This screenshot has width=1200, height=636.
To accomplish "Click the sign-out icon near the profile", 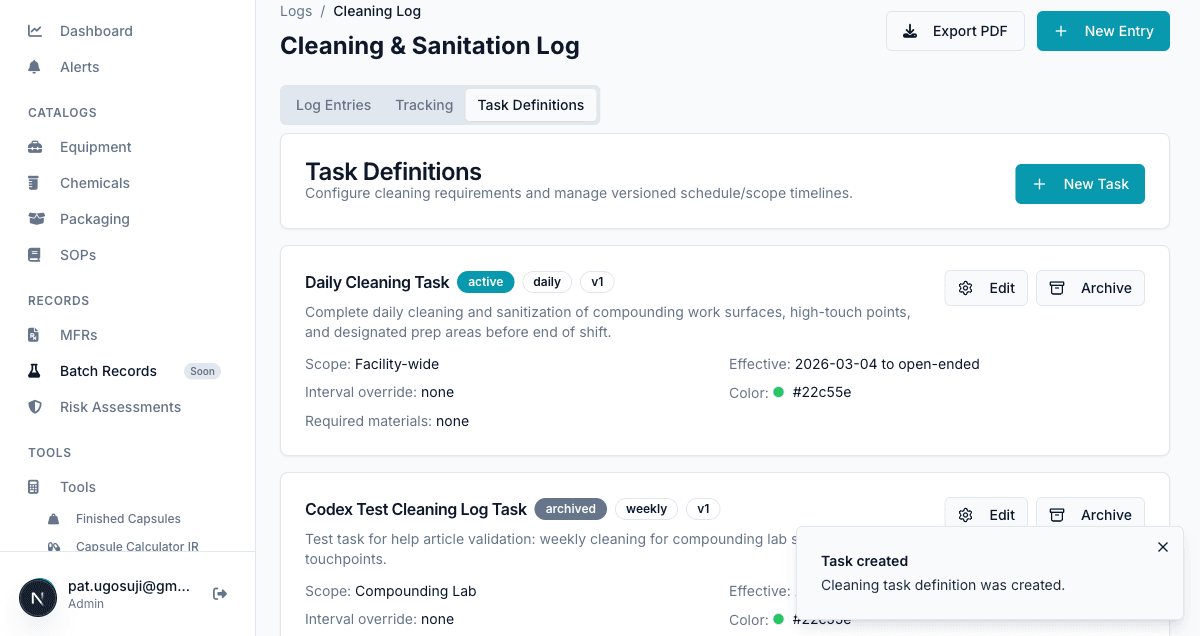I will [219, 593].
